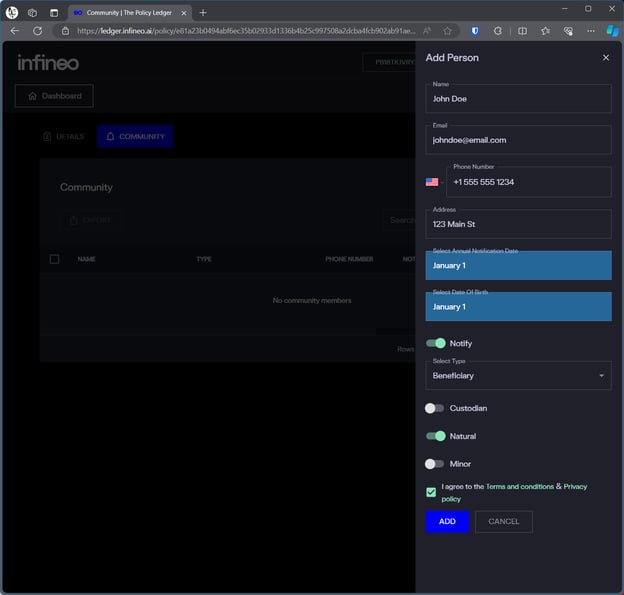Open the browser extensions icon
This screenshot has width=624, height=595.
coord(498,31)
